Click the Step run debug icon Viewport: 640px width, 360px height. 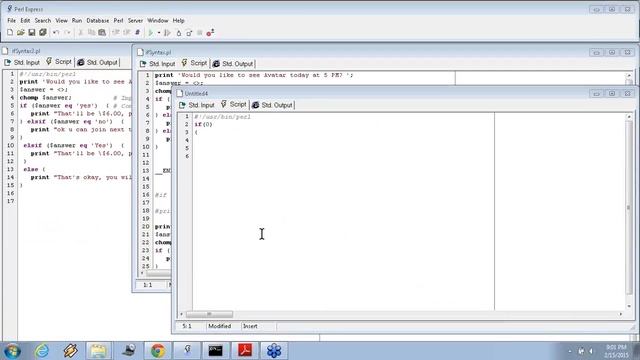167,33
